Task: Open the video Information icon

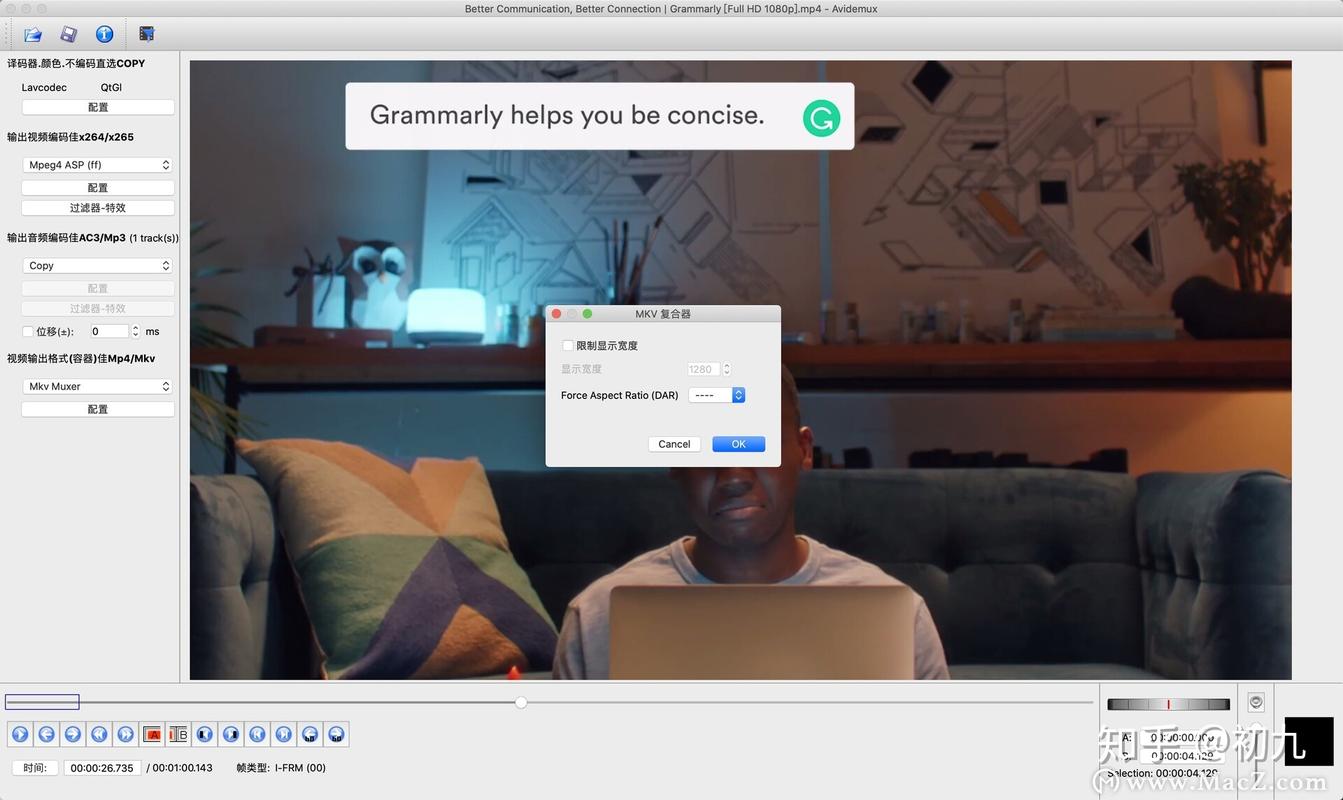Action: point(104,34)
